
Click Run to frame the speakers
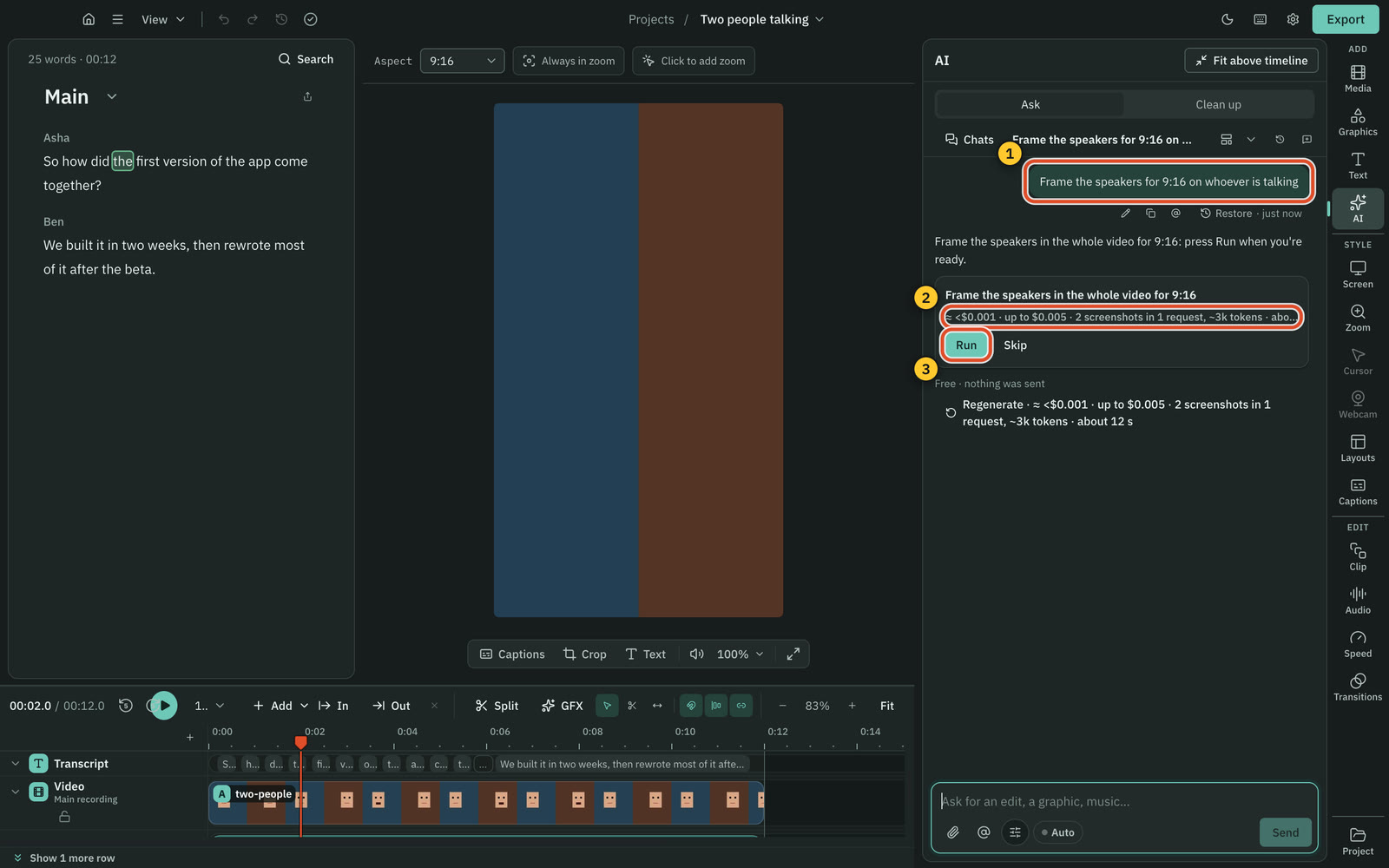coord(966,345)
